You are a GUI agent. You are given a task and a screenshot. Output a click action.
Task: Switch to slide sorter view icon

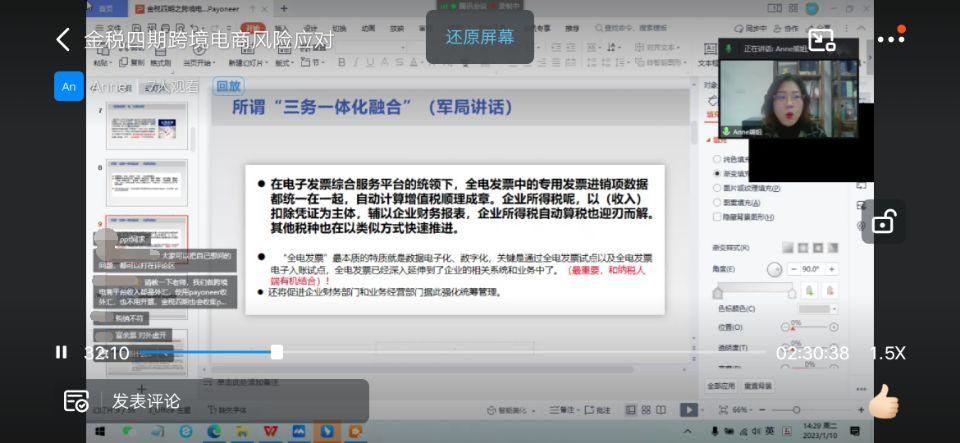pos(645,410)
